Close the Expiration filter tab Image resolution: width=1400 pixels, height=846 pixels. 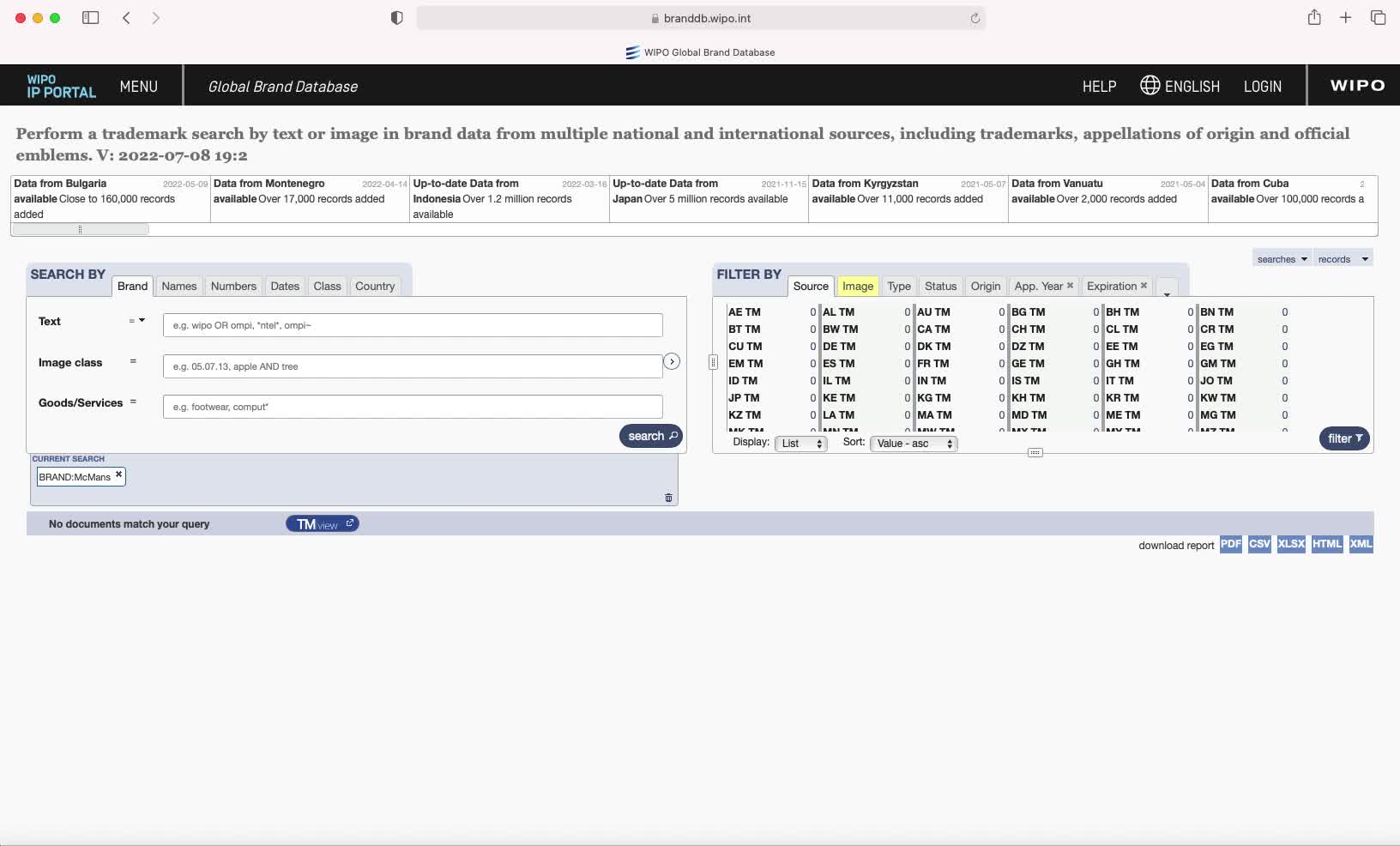pyautogui.click(x=1144, y=286)
